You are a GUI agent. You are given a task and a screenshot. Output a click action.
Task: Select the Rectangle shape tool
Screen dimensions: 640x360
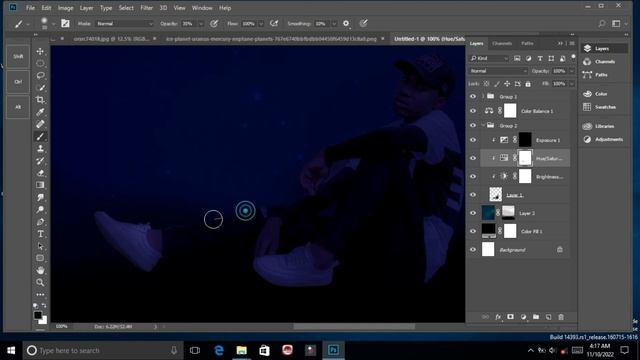click(40, 258)
